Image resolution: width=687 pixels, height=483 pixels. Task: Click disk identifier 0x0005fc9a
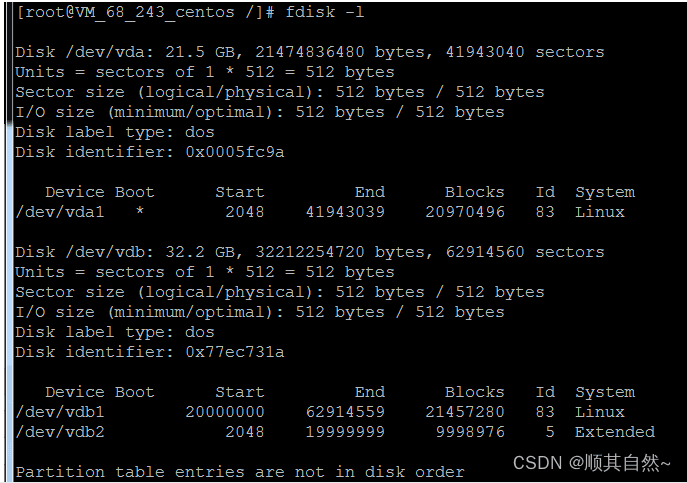[235, 152]
